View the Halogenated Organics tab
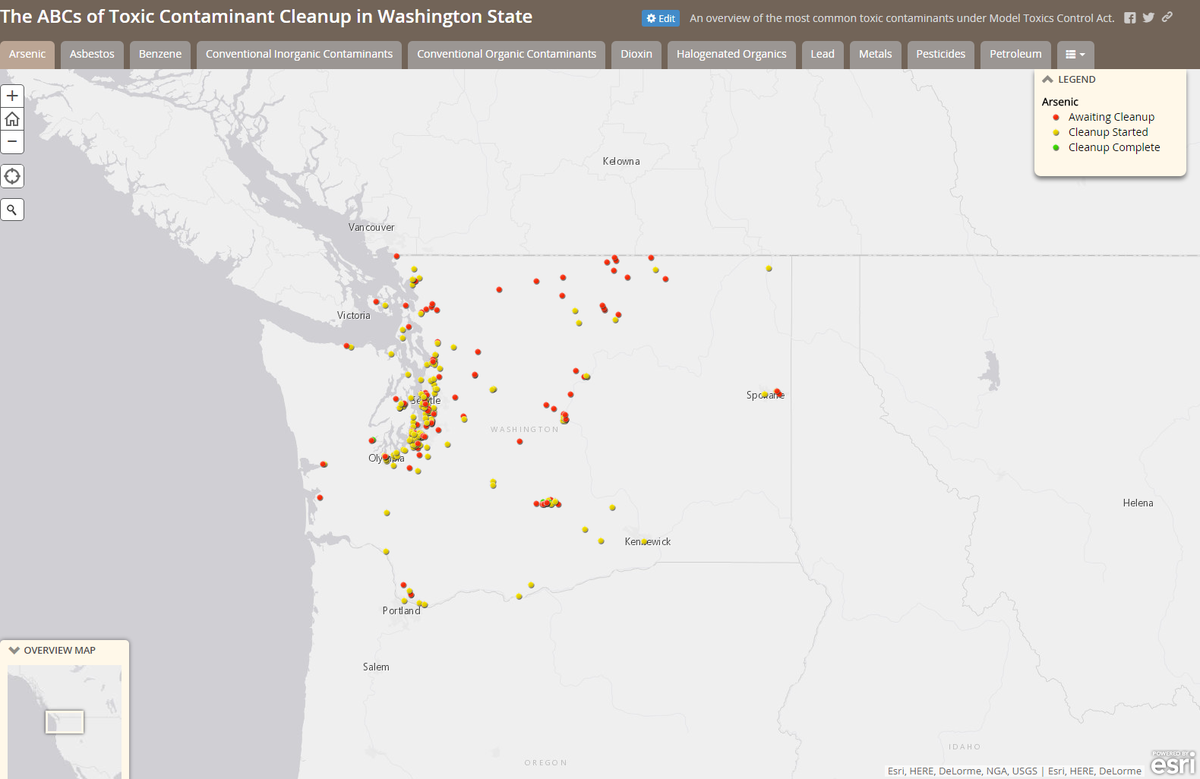The width and height of the screenshot is (1200, 779). tap(731, 54)
